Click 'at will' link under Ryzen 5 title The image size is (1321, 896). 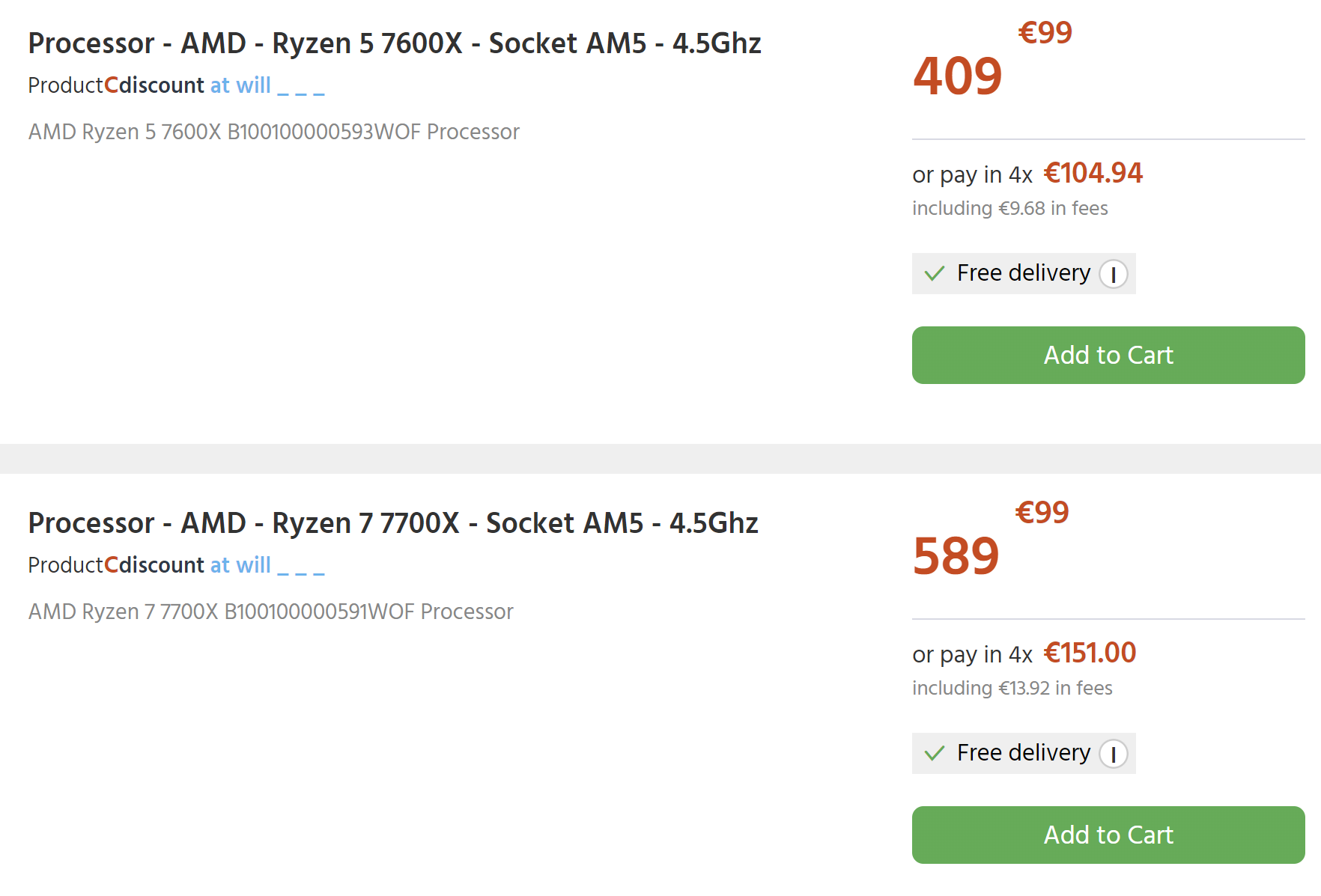point(240,85)
